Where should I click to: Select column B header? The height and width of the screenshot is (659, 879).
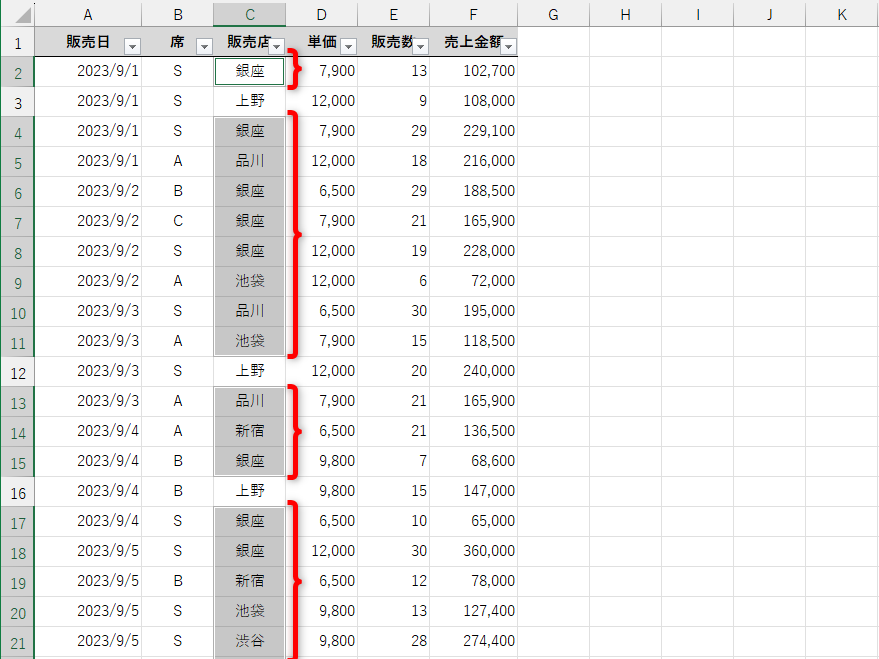pyautogui.click(x=178, y=15)
